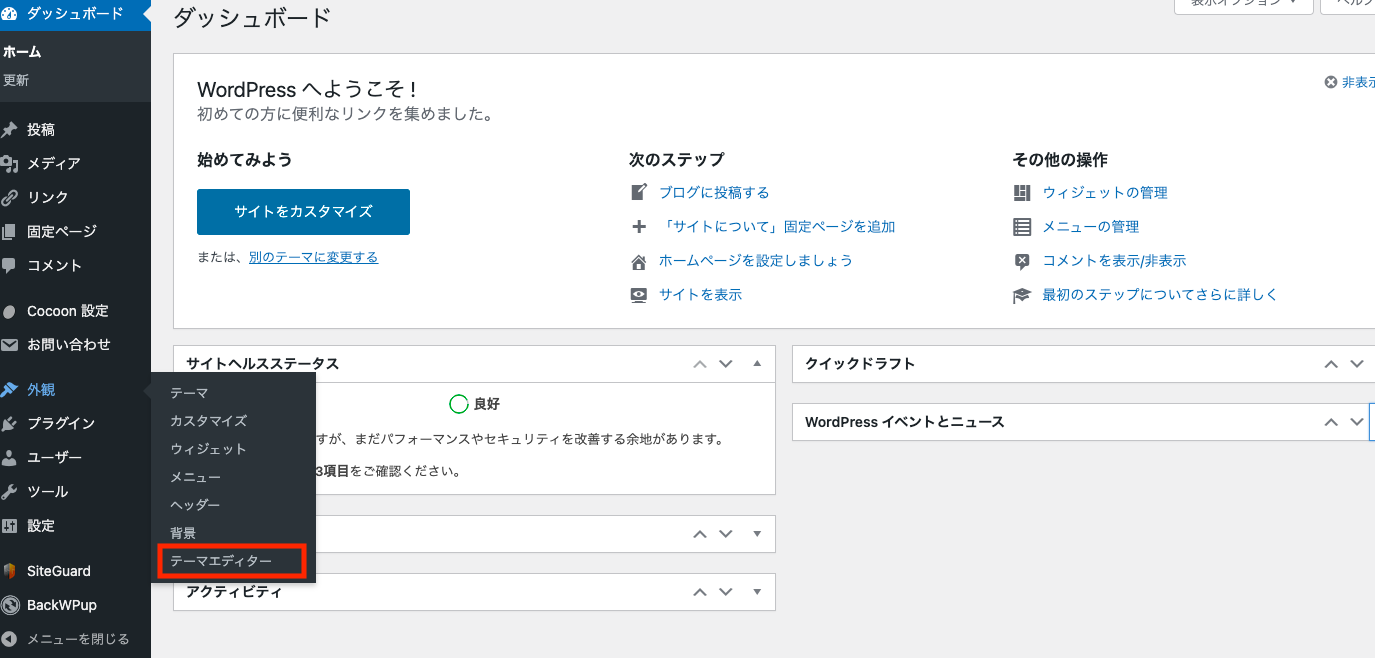Click the media icon beside メディア

[x=9, y=164]
